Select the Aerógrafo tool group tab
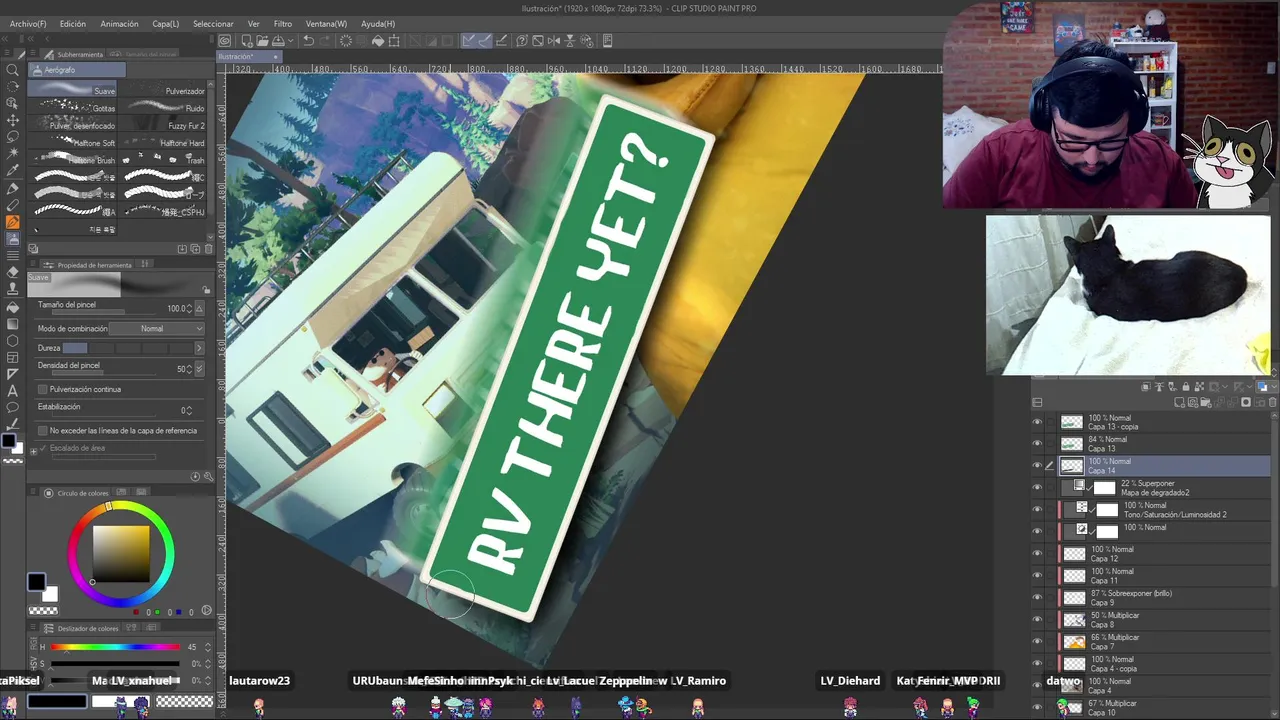This screenshot has height=720, width=1280. point(76,70)
